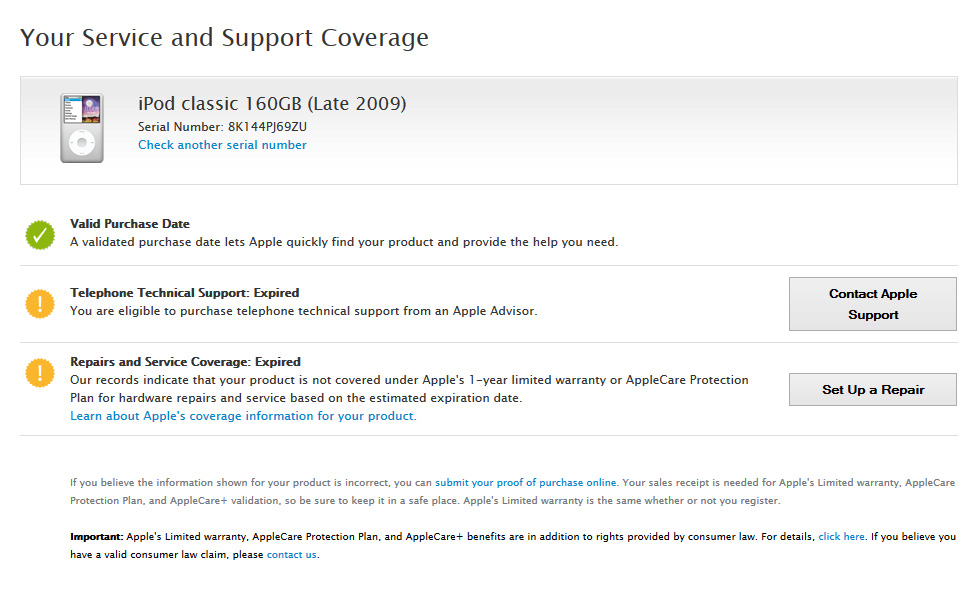Screen dimensions: 978x601
Task: Follow the submit your proof of purchase online link
Action: pos(525,482)
